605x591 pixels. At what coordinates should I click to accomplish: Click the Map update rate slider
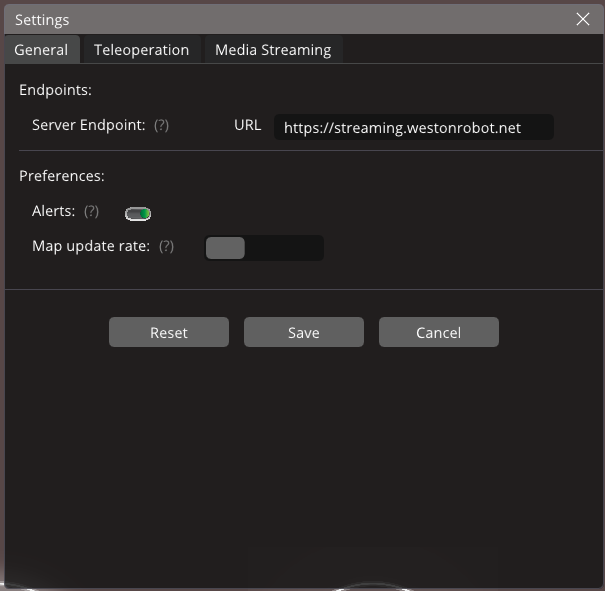click(264, 248)
